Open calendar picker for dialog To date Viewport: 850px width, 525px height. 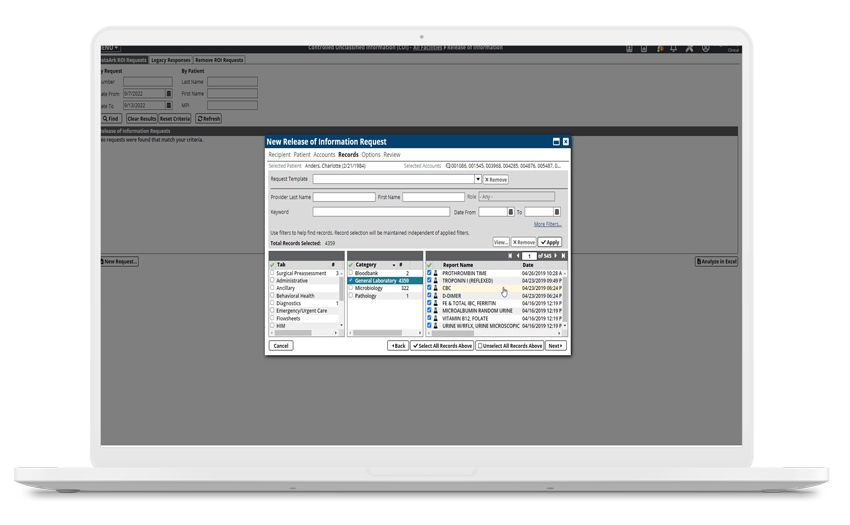(557, 212)
